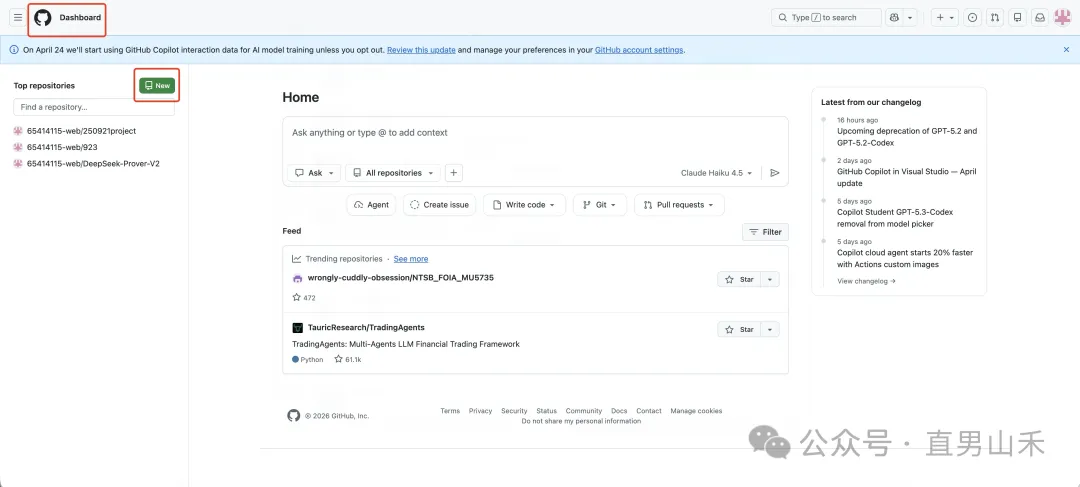Open the Notifications inbox icon
1080x487 pixels.
point(1039,18)
